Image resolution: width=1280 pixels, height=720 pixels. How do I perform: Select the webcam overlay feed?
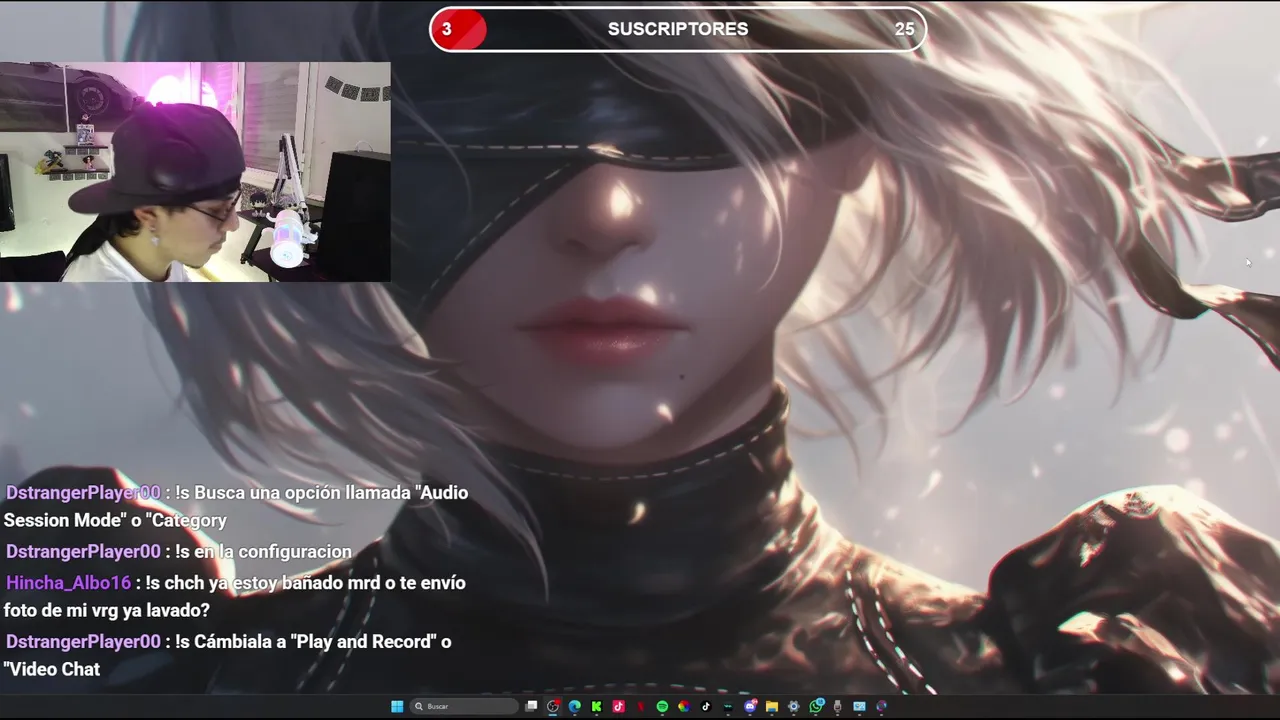(x=195, y=172)
